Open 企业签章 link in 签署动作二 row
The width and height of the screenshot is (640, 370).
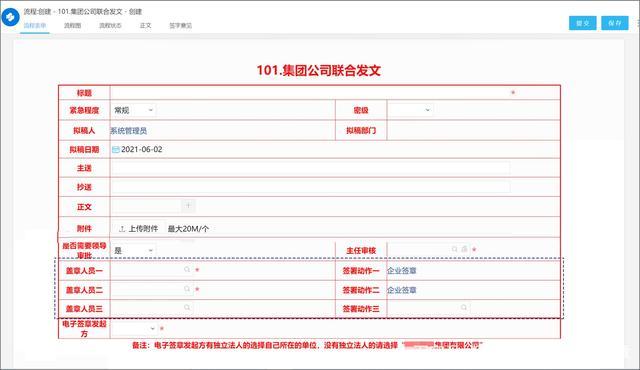point(402,290)
